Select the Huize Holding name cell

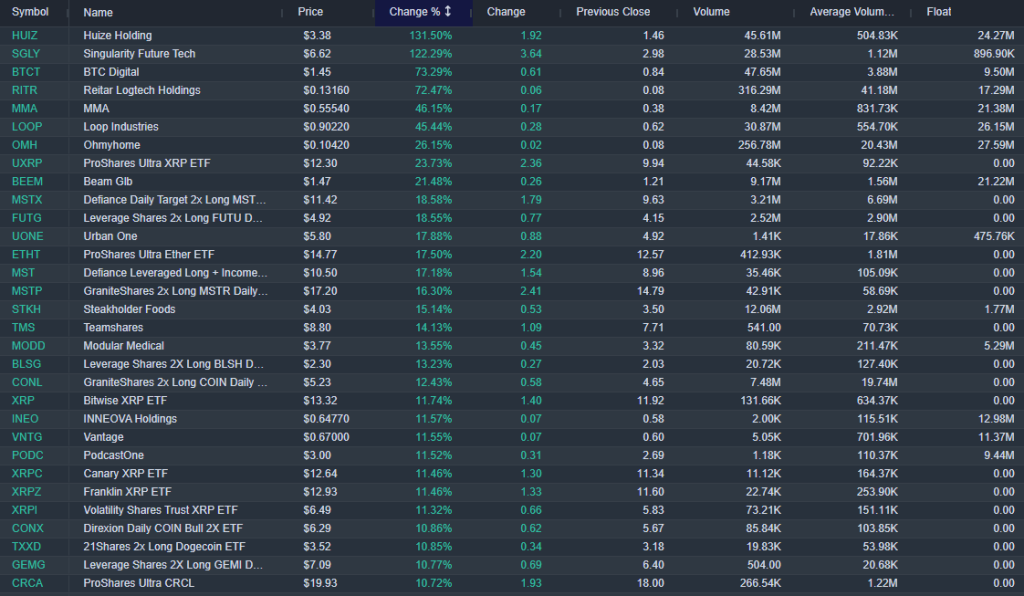coord(118,35)
